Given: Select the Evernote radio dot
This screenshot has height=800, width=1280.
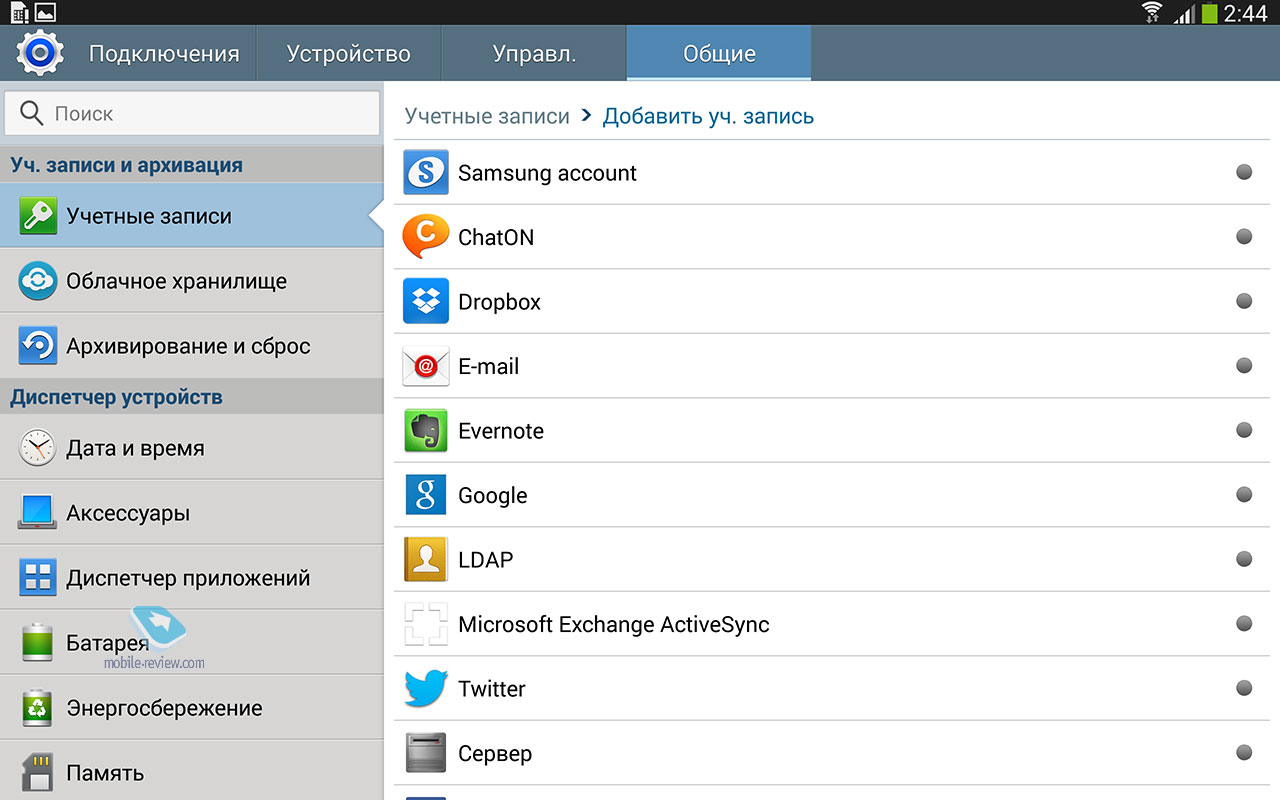Looking at the screenshot, I should coord(1244,430).
